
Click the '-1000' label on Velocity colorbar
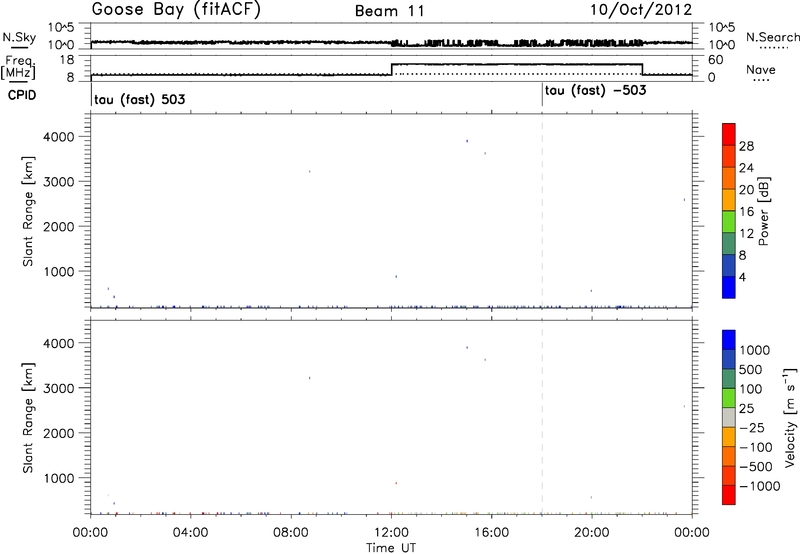point(759,486)
